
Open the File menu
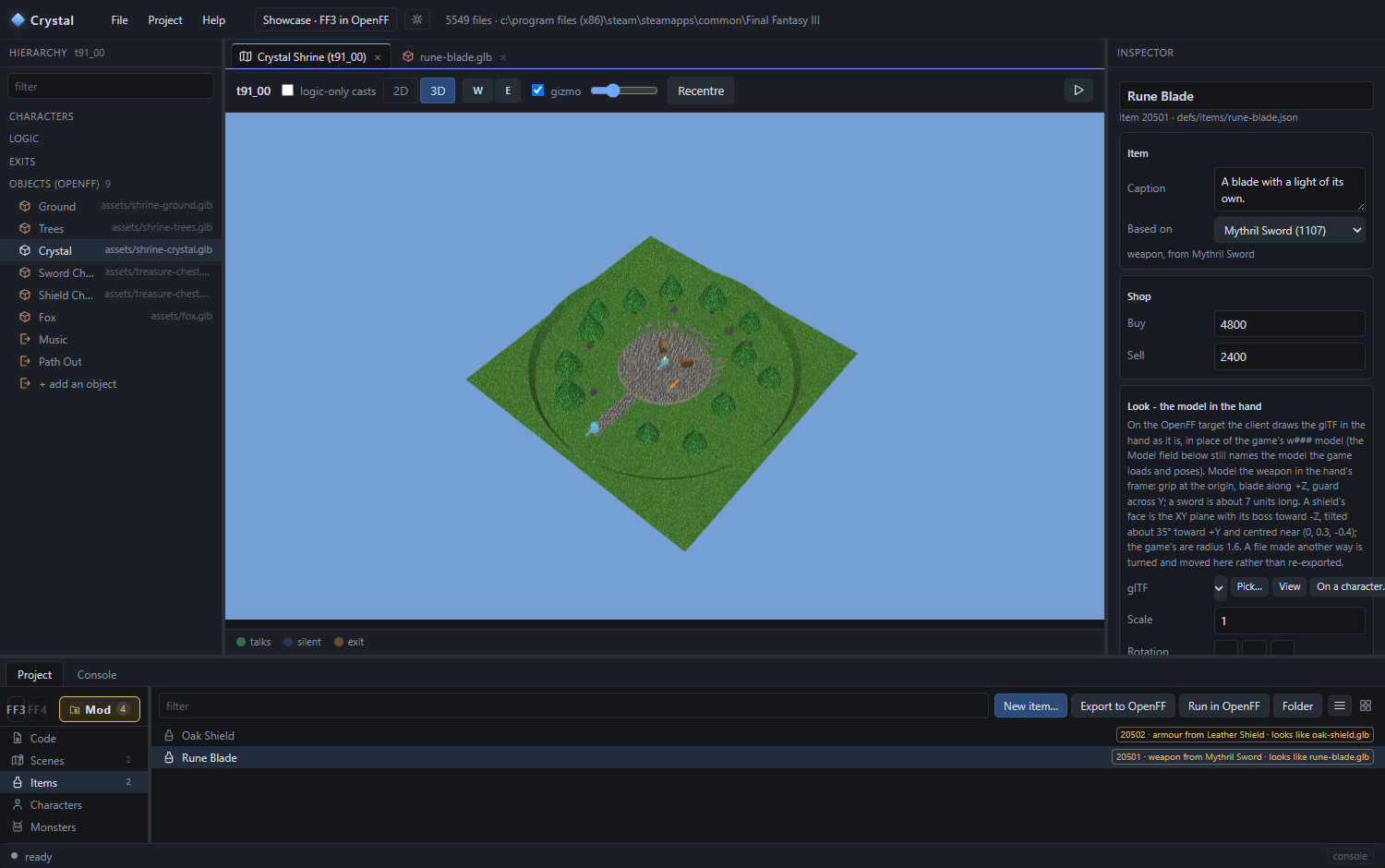[x=119, y=19]
